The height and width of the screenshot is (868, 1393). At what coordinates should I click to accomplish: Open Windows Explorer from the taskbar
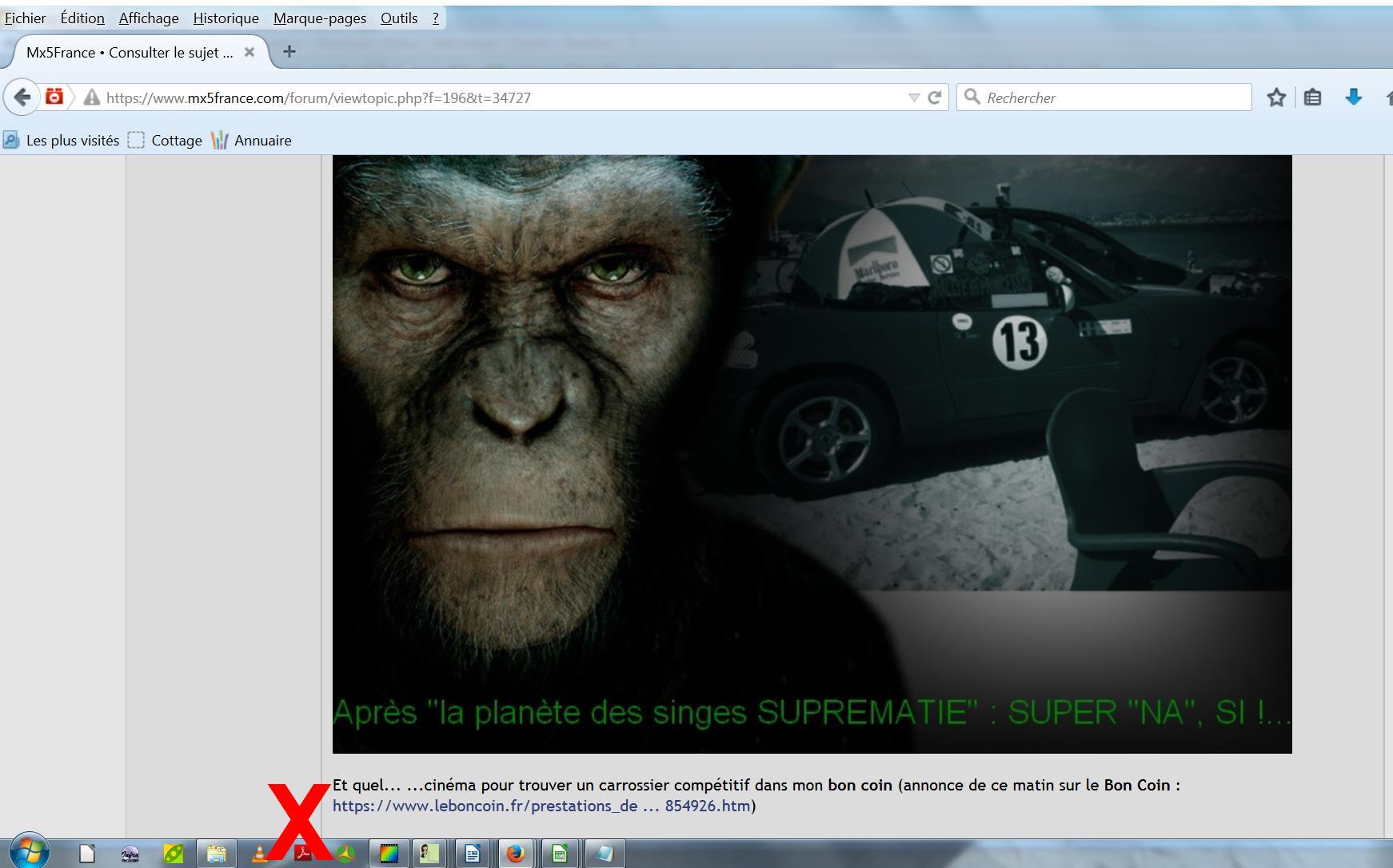216,854
